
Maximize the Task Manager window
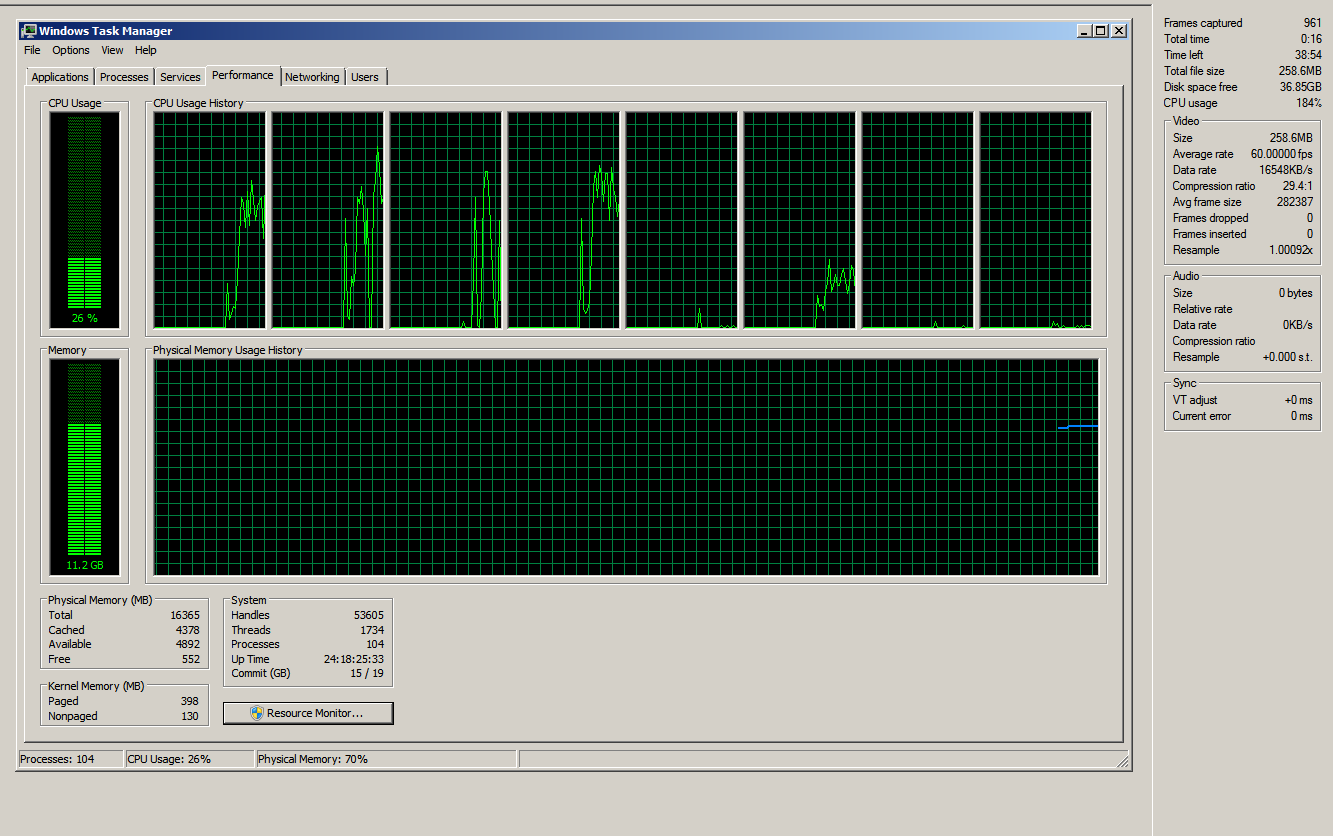coord(1101,31)
